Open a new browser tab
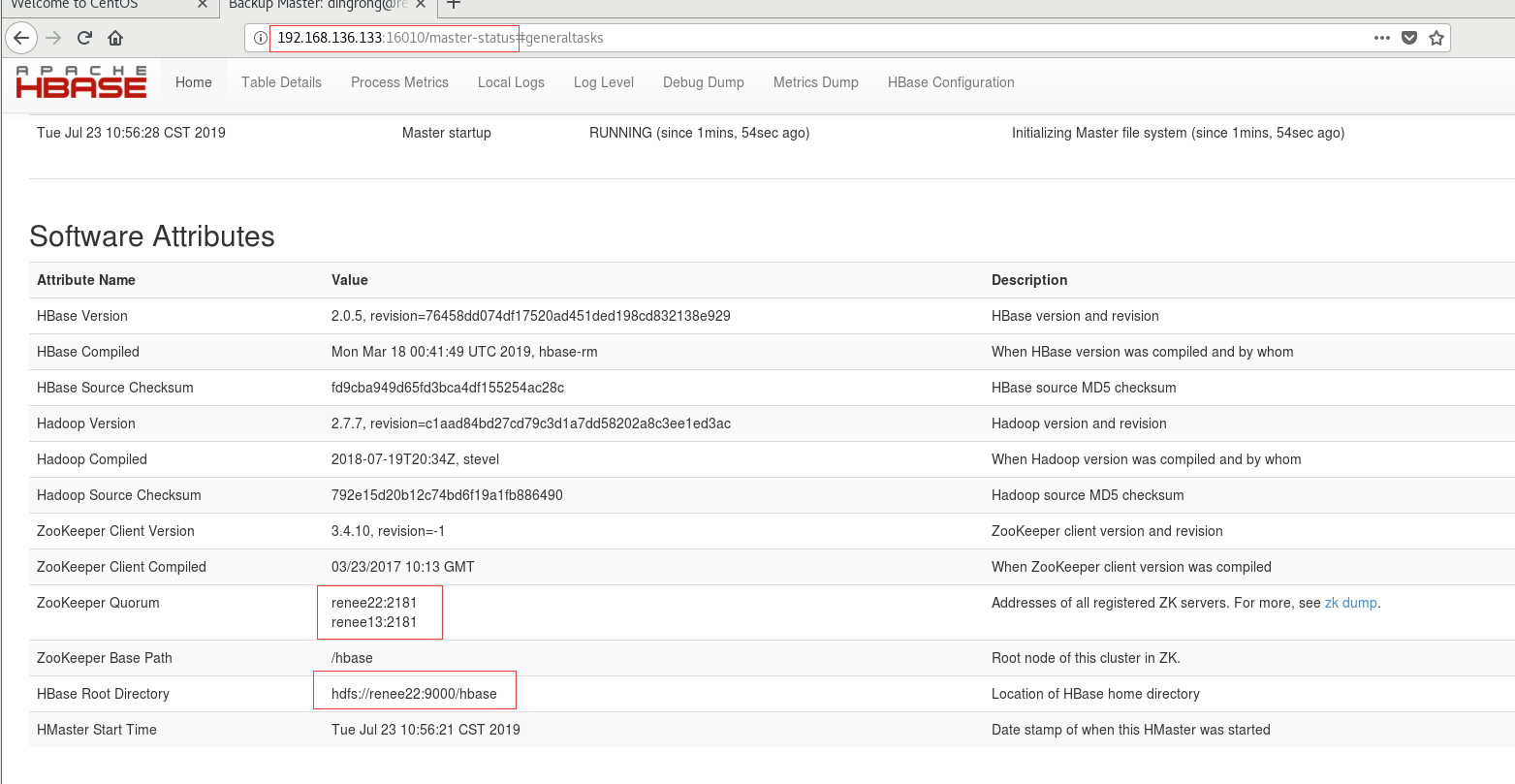Viewport: 1515px width, 784px height. (453, 4)
